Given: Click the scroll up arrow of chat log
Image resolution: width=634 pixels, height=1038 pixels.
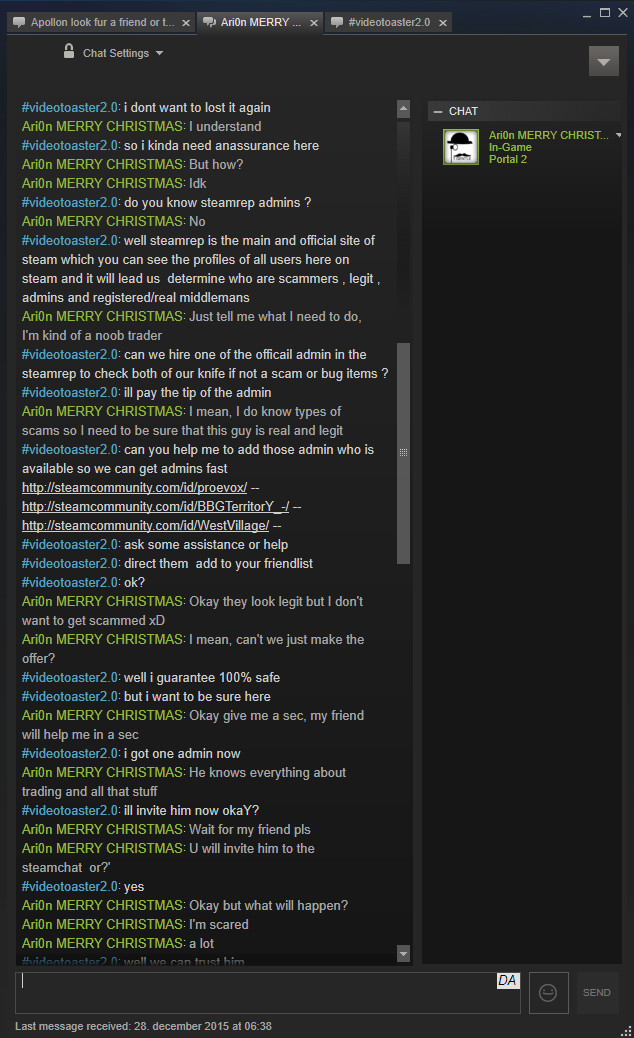Looking at the screenshot, I should pyautogui.click(x=403, y=109).
